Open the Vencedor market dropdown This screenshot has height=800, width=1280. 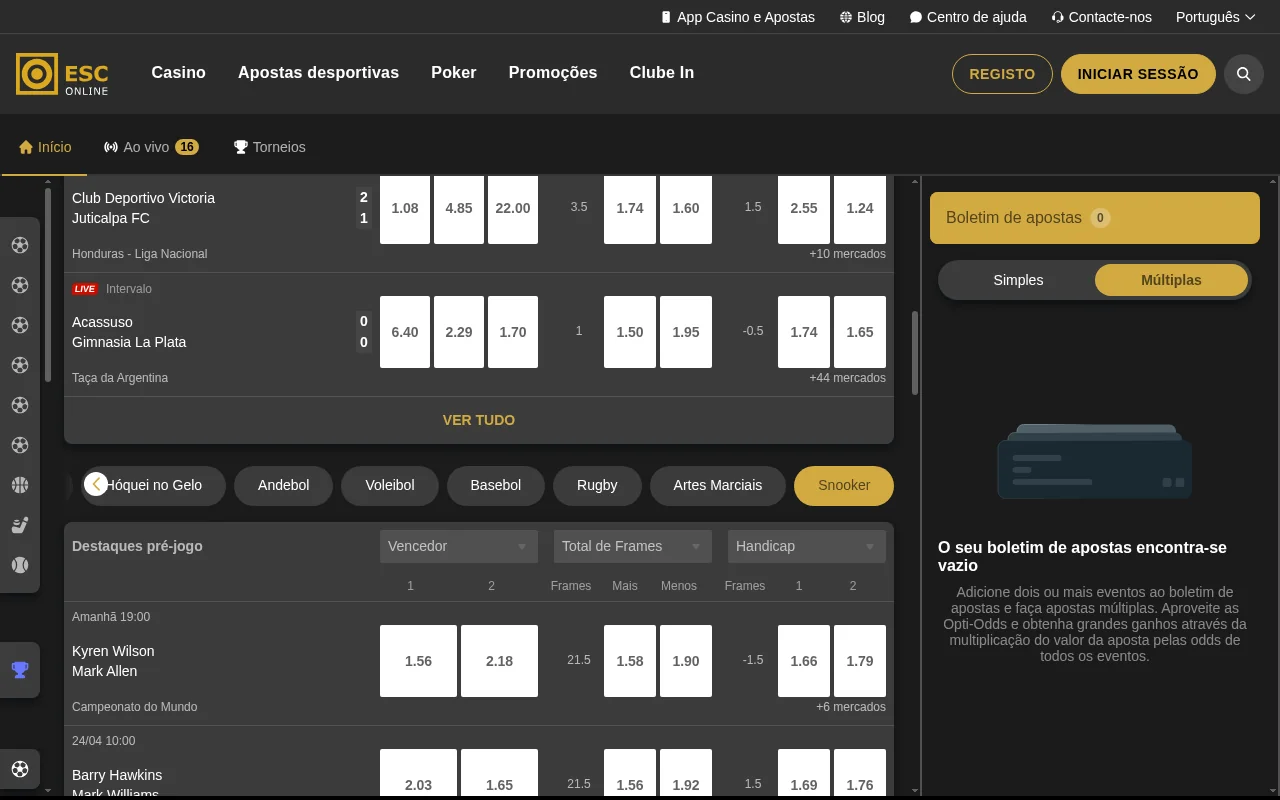pos(458,546)
